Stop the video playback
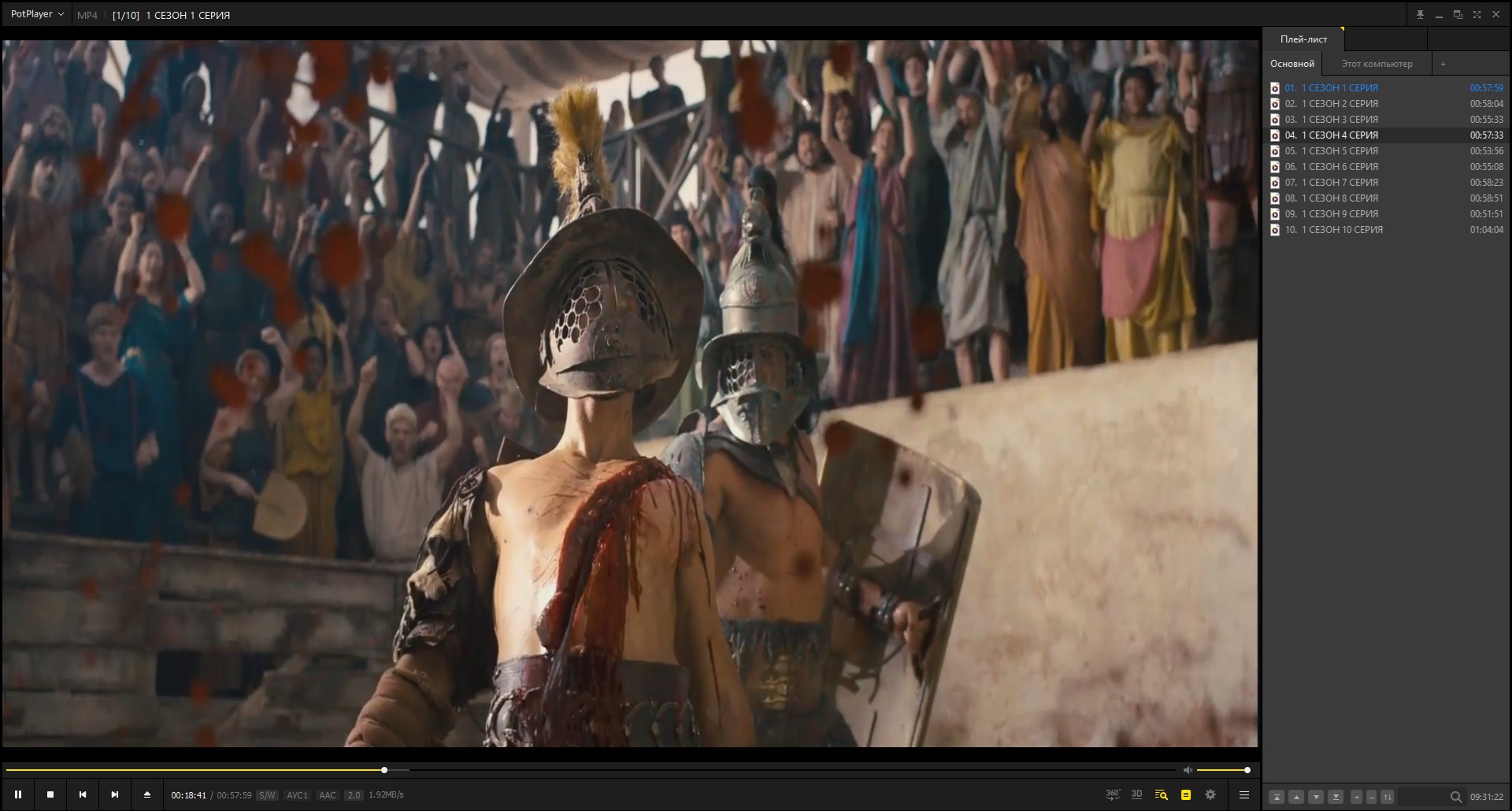The image size is (1512, 811). tap(50, 794)
